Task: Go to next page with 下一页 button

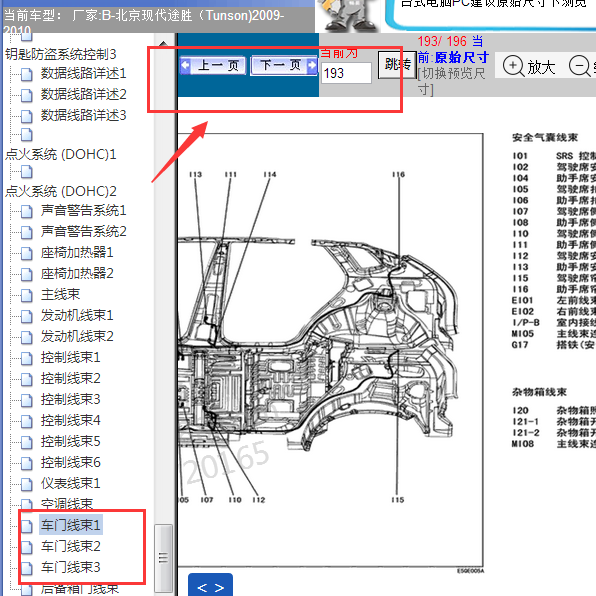Action: click(x=284, y=65)
